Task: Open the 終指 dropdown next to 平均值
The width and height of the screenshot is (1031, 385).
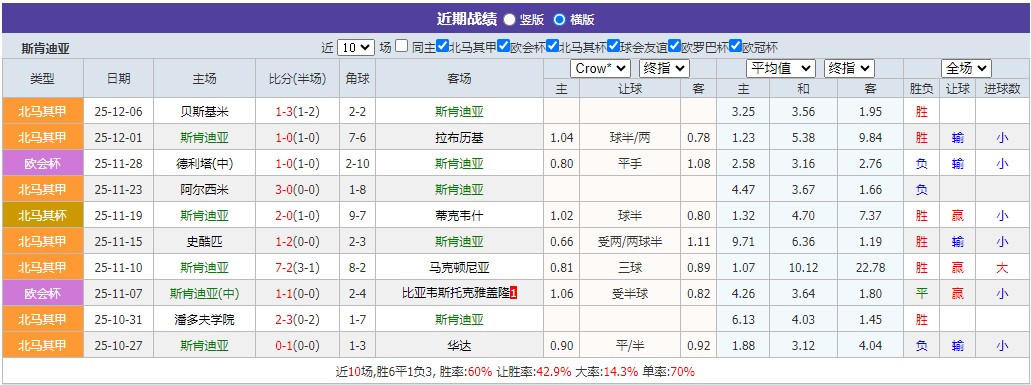Action: (x=849, y=68)
